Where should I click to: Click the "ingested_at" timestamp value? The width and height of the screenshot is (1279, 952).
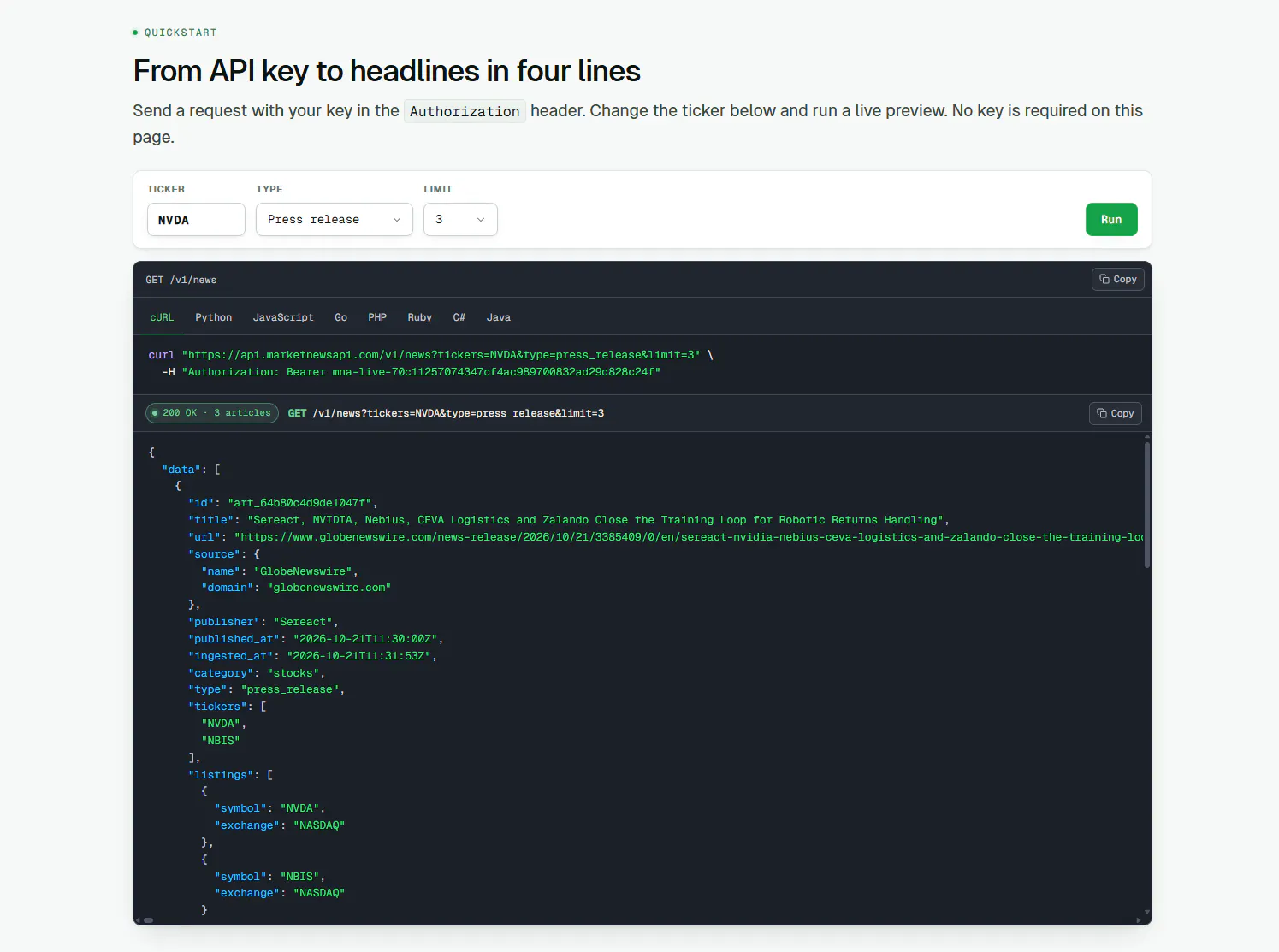coord(358,656)
